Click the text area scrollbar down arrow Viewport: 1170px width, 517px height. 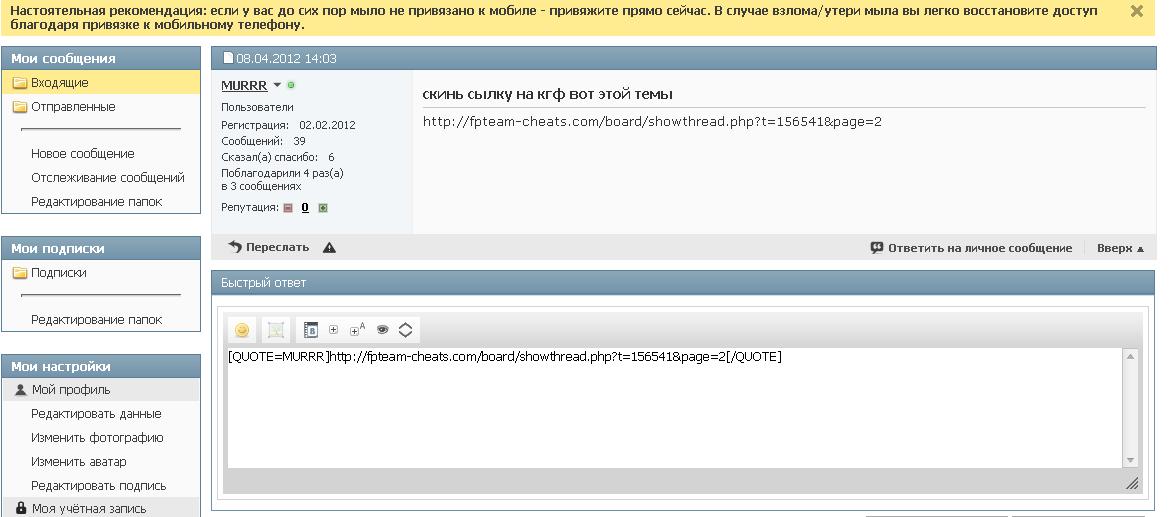click(1130, 460)
